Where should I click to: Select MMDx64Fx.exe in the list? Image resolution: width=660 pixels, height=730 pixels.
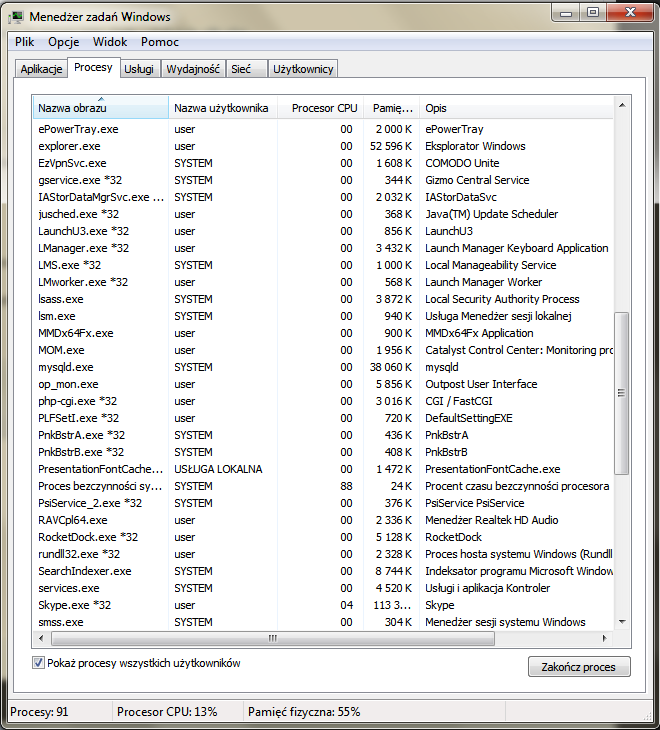[x=323, y=333]
